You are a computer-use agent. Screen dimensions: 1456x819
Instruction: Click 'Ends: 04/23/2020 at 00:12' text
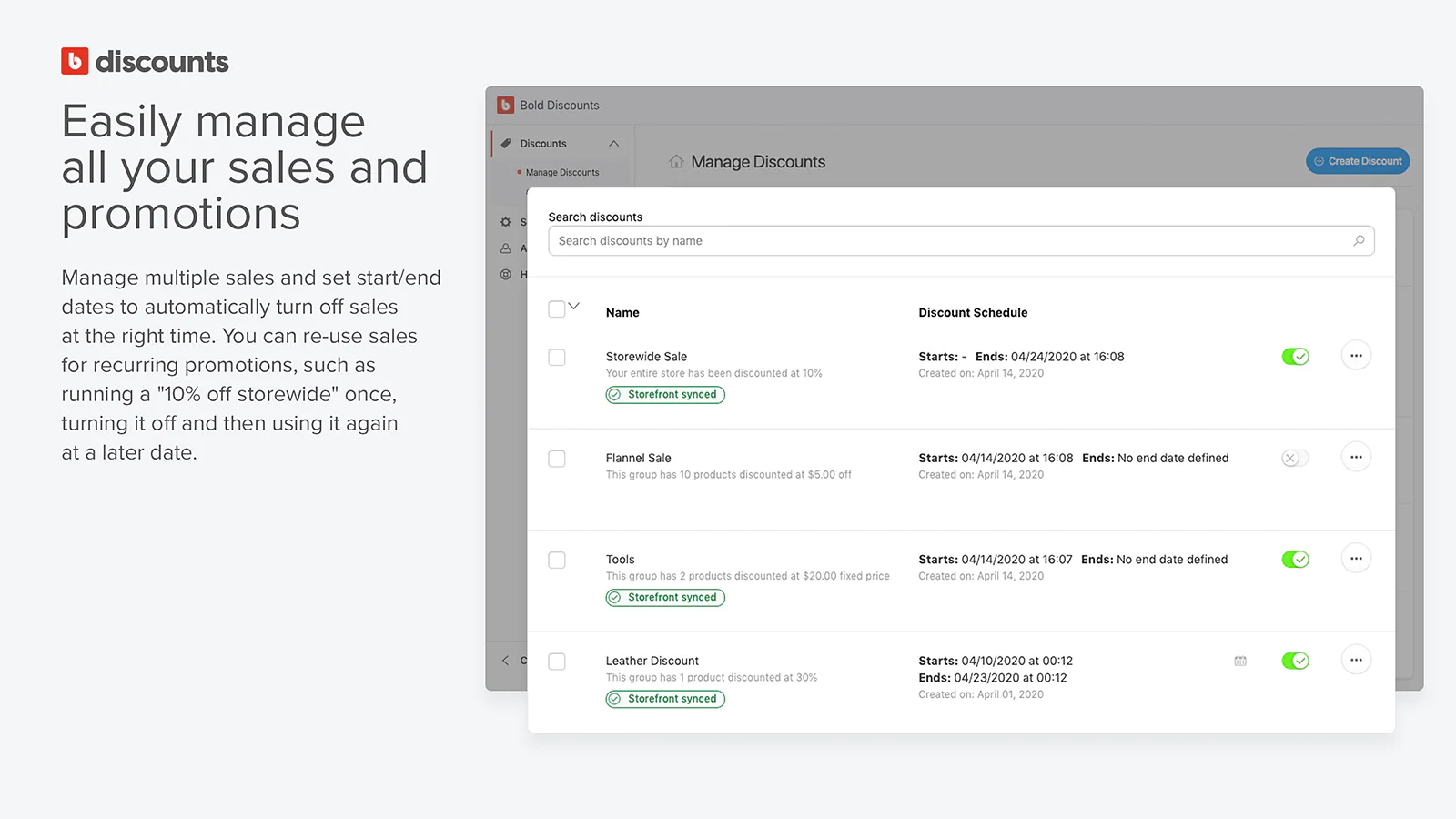click(x=993, y=678)
